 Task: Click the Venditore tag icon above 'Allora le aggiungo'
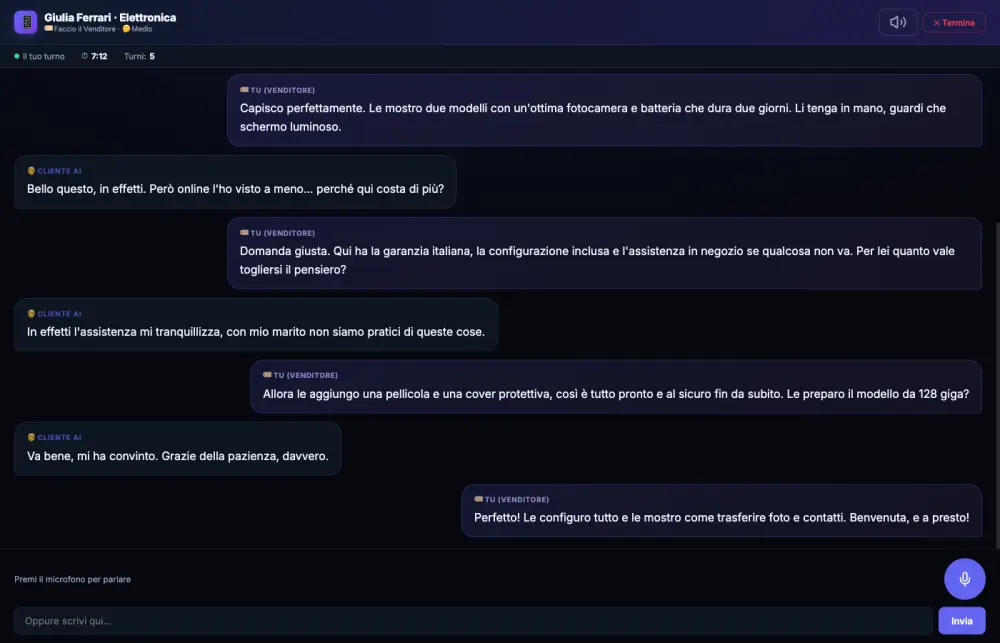point(267,375)
